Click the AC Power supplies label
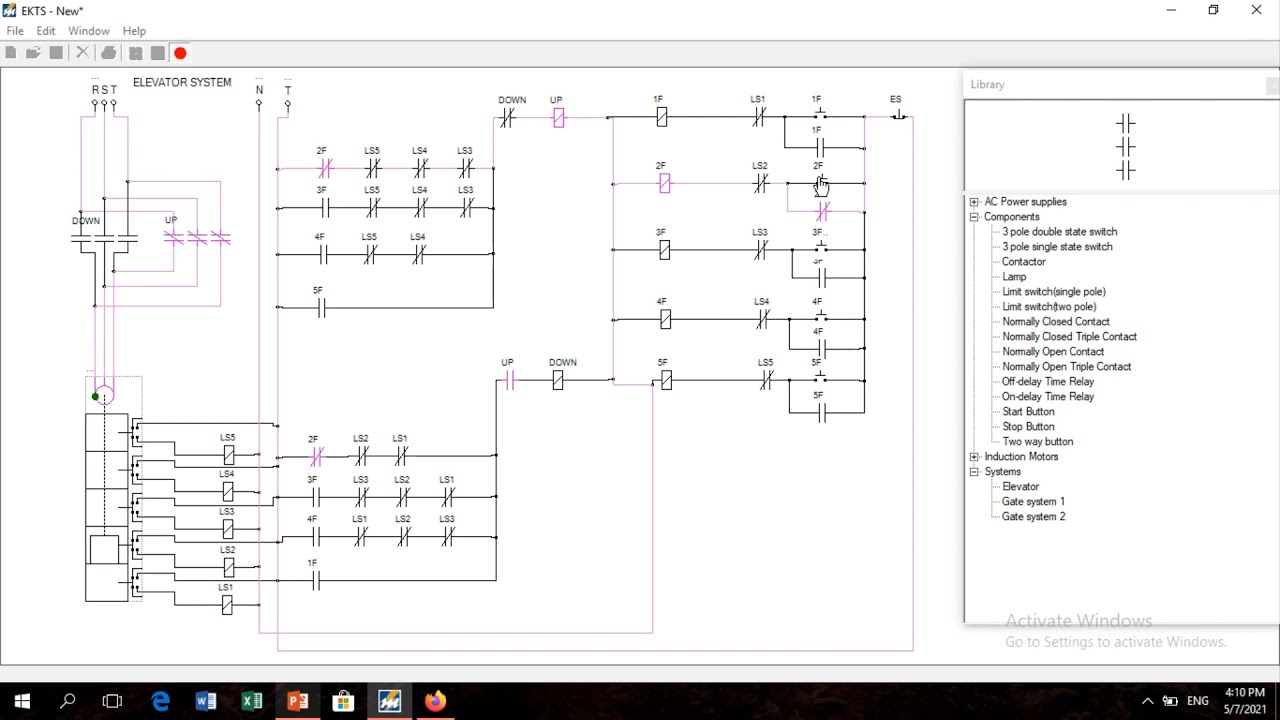The height and width of the screenshot is (720, 1280). (1025, 202)
